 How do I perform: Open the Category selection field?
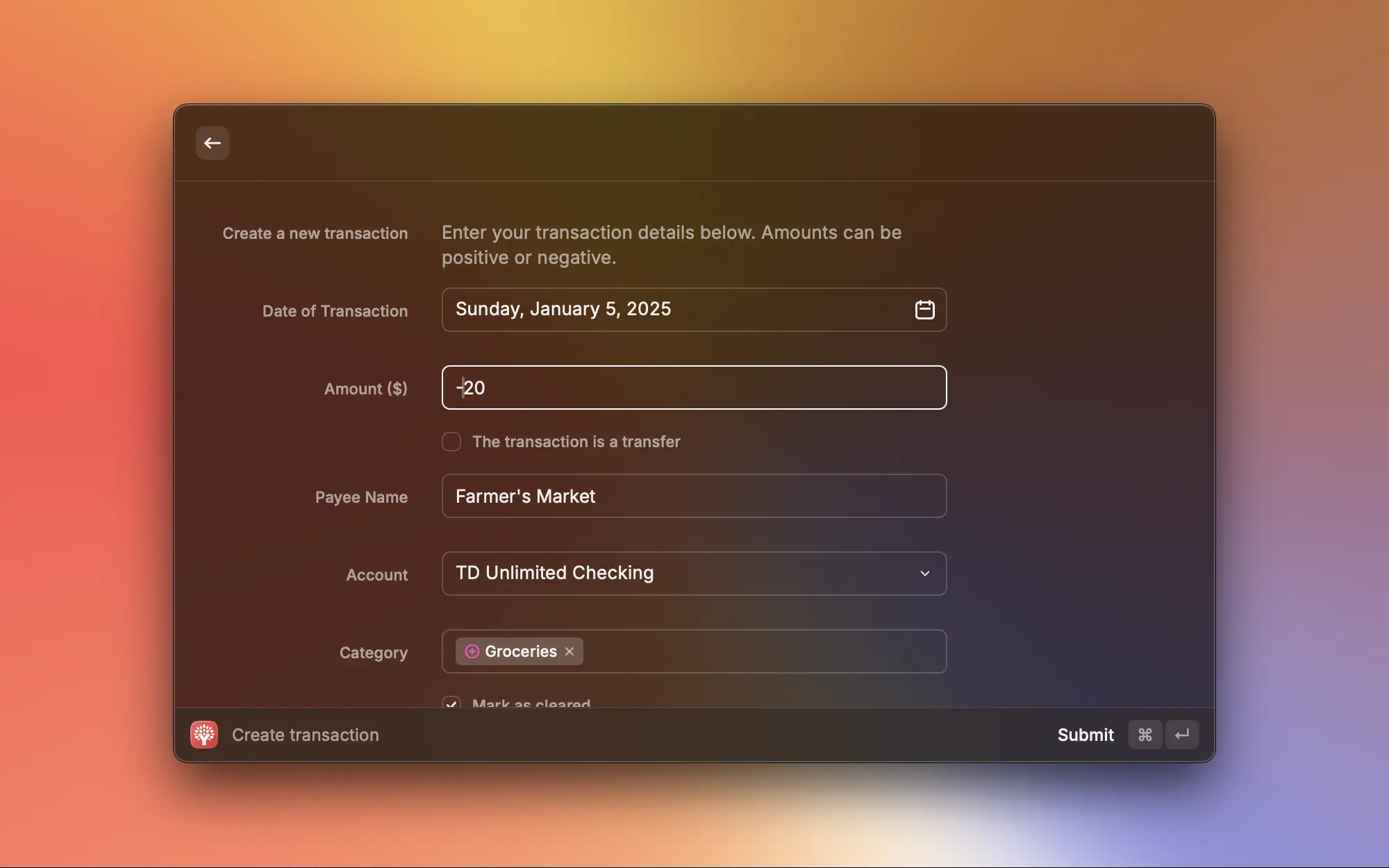tap(764, 651)
